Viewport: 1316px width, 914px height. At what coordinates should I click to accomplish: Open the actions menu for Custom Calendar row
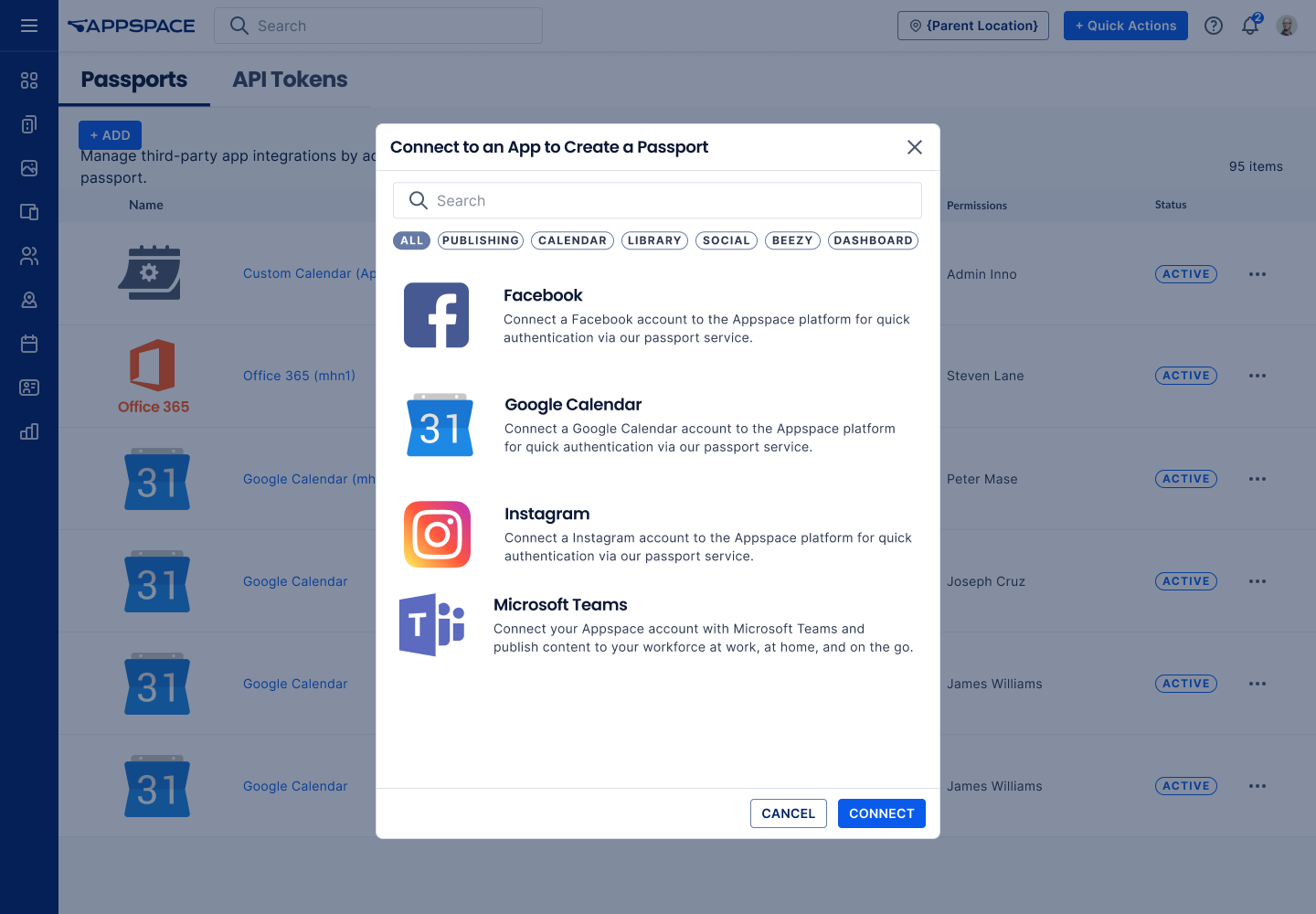1258,274
